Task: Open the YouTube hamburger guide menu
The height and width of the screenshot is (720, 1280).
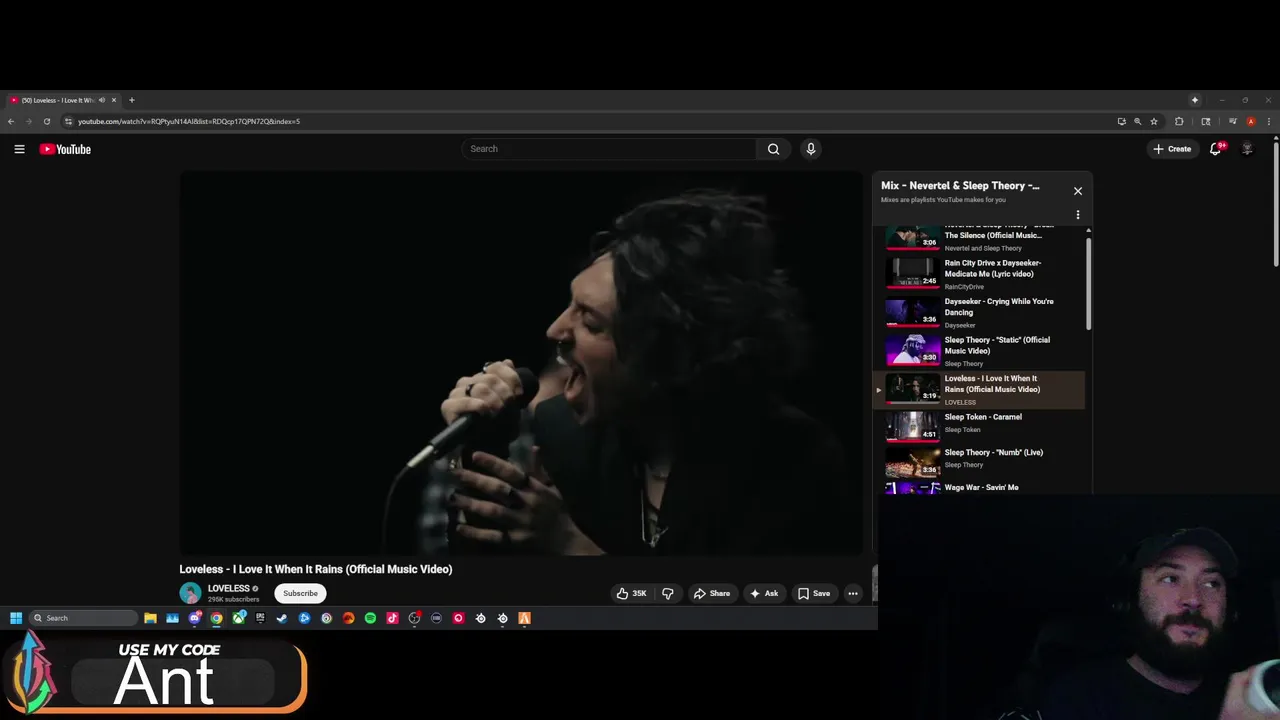Action: click(19, 149)
